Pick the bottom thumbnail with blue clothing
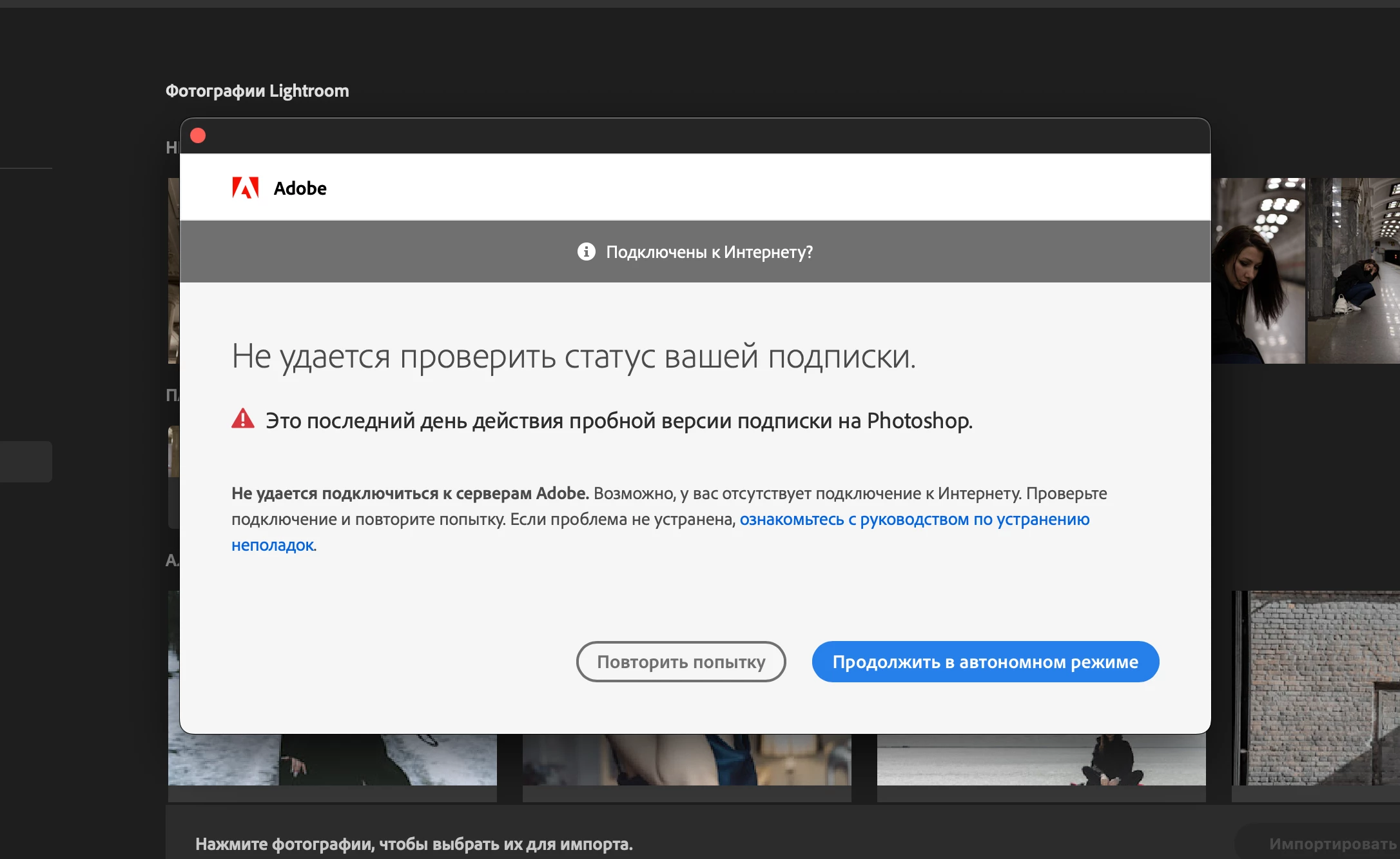 [x=686, y=760]
